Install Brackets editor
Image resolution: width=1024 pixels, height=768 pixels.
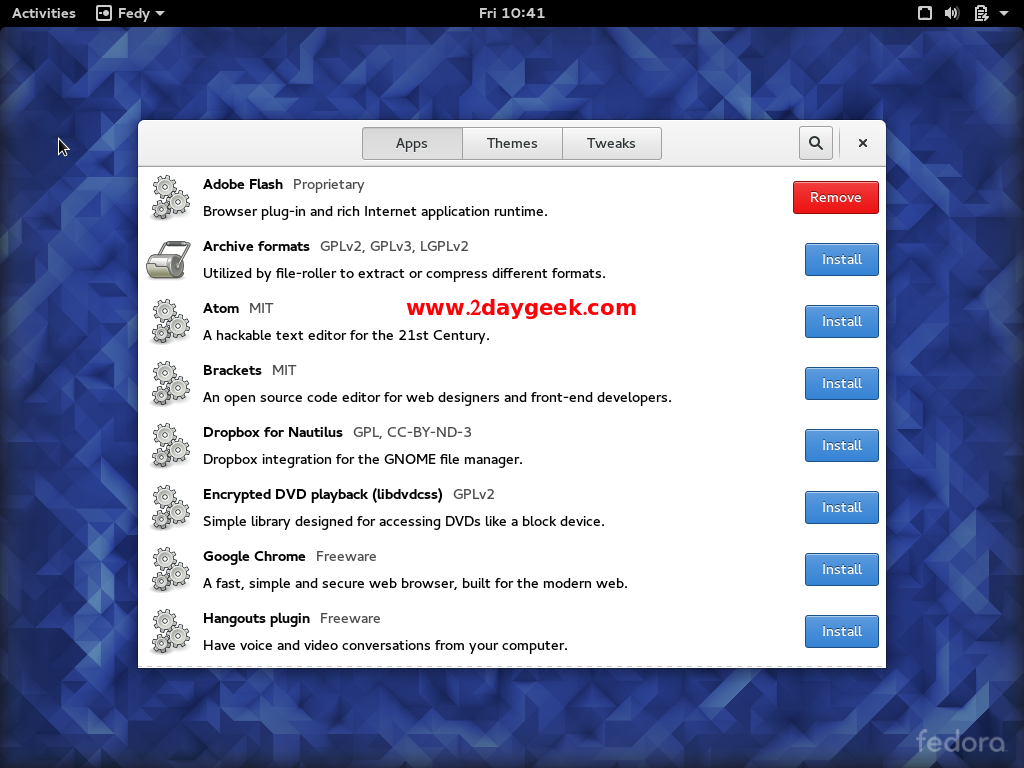point(841,383)
